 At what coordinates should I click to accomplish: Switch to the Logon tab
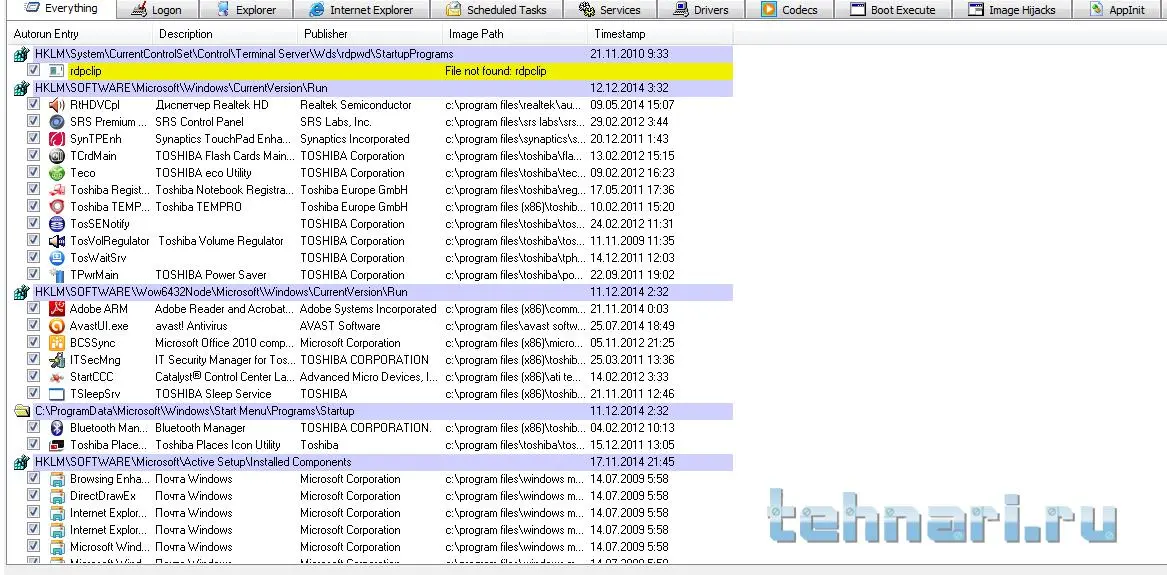pos(156,10)
